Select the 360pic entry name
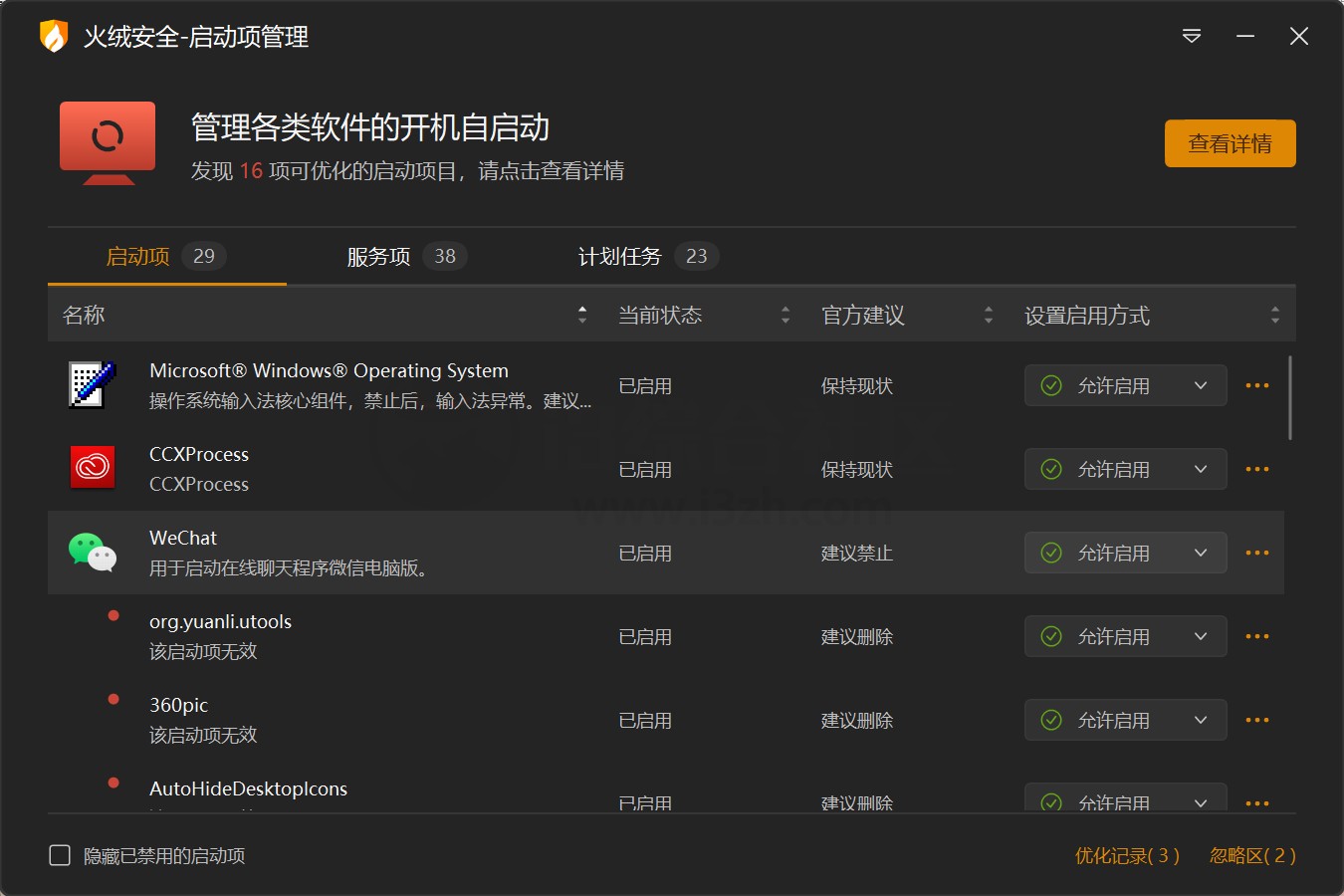 pos(178,705)
